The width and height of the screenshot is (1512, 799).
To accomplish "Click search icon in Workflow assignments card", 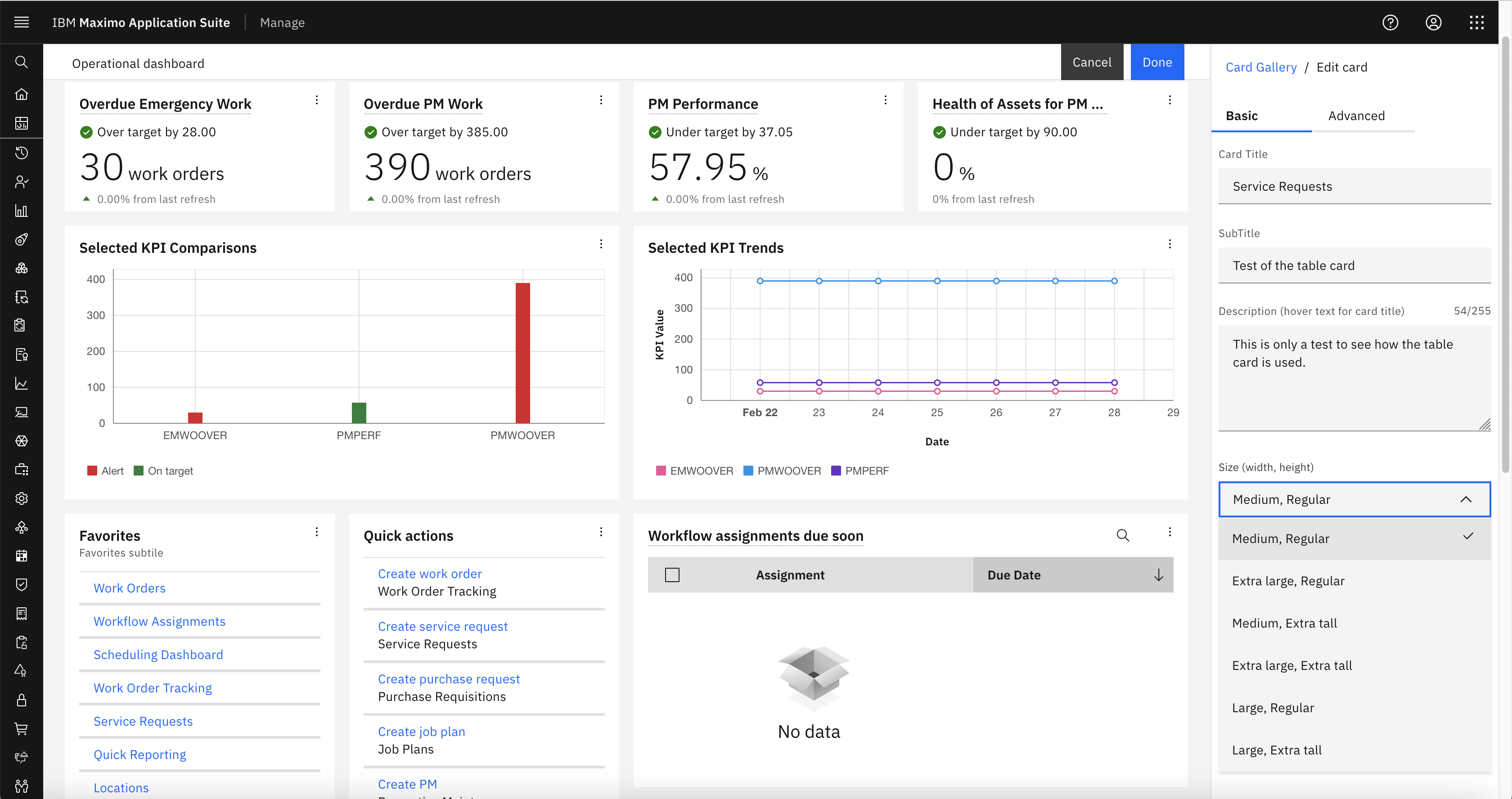I will (1122, 535).
